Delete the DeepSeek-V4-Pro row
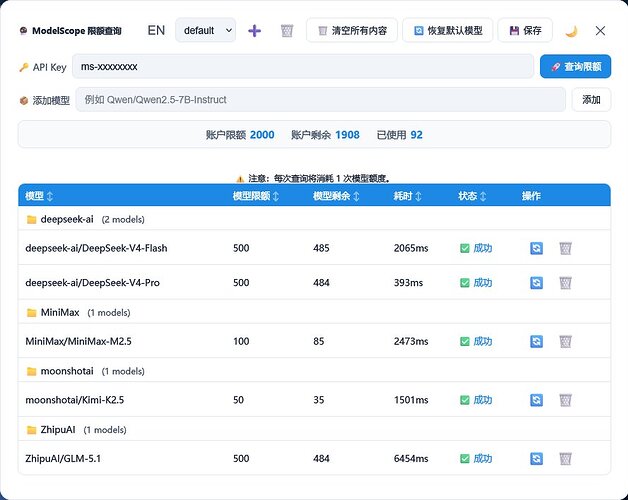The height and width of the screenshot is (500, 628). tap(565, 283)
